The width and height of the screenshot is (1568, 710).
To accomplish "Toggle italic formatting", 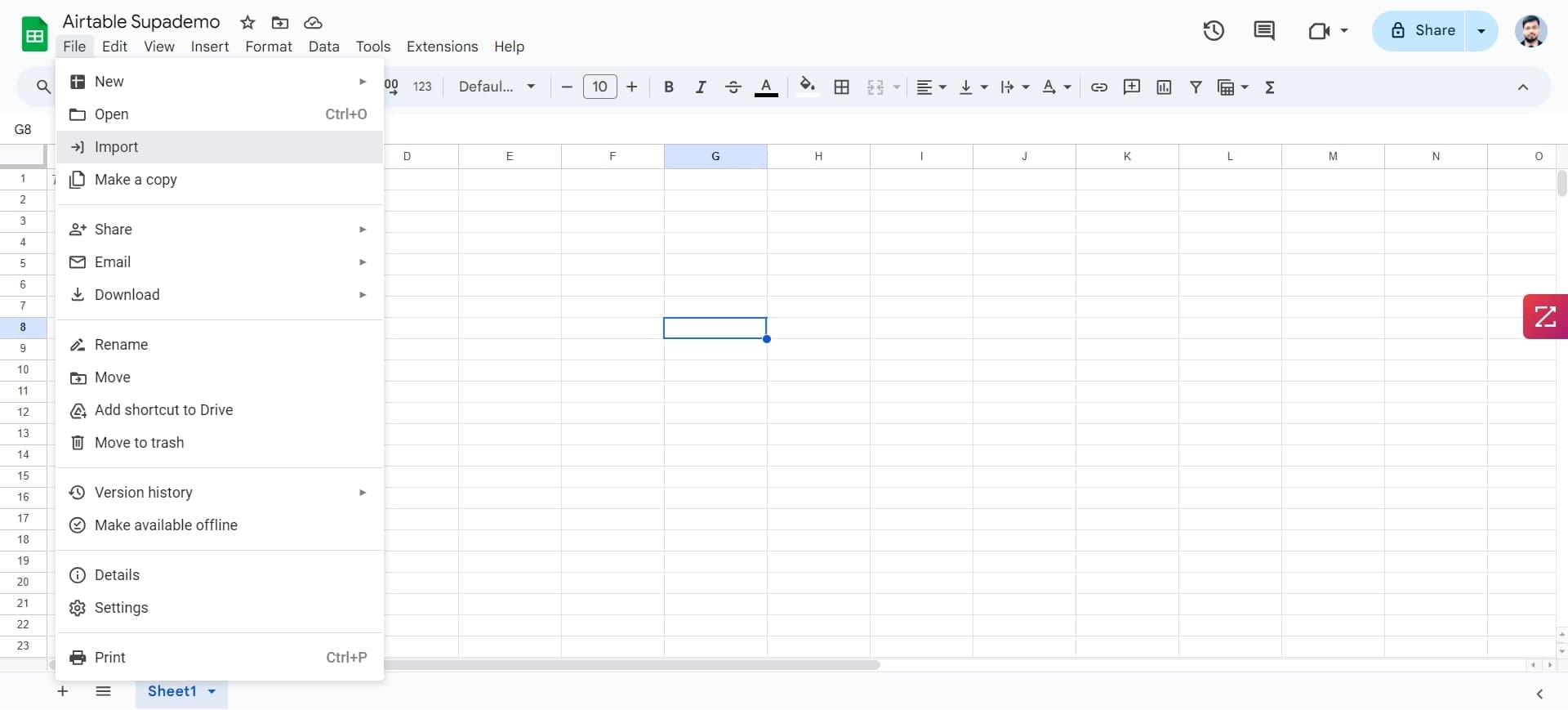I will [x=701, y=87].
